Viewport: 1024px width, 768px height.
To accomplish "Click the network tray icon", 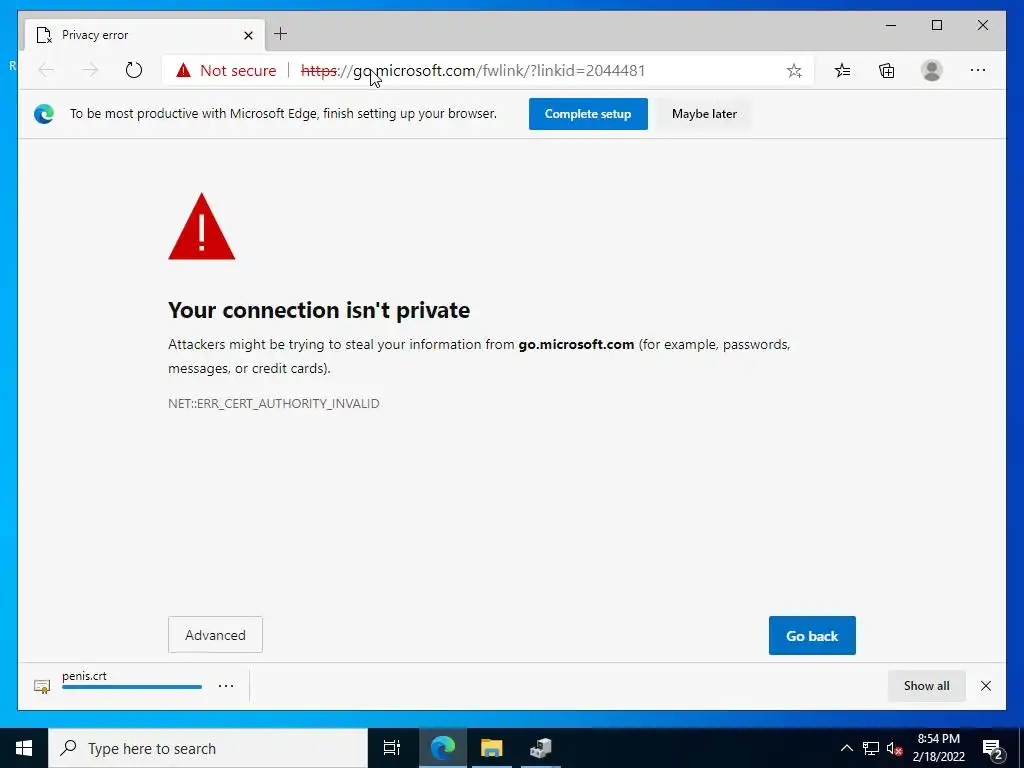I will pos(871,748).
